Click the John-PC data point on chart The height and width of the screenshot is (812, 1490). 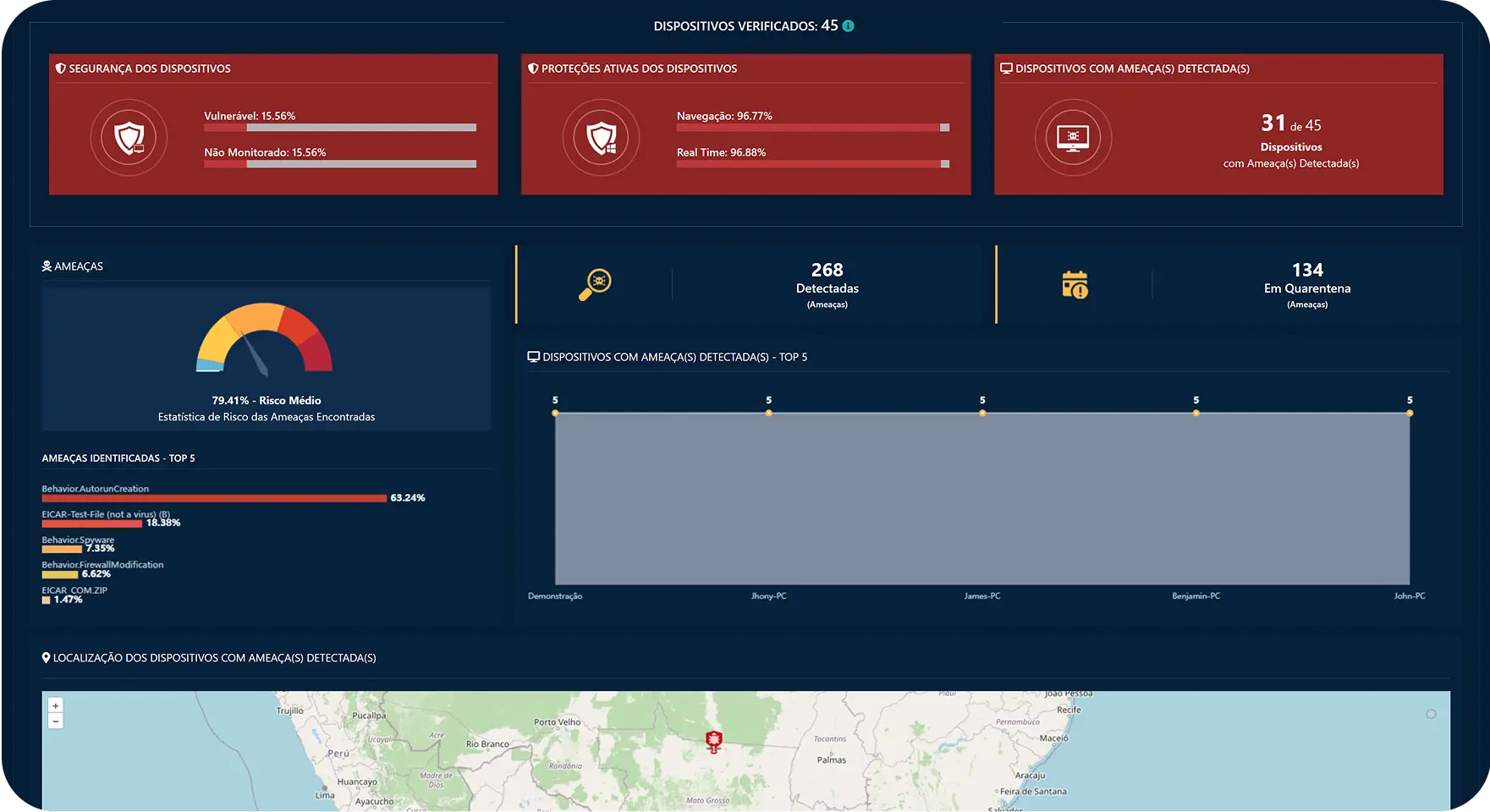1410,413
